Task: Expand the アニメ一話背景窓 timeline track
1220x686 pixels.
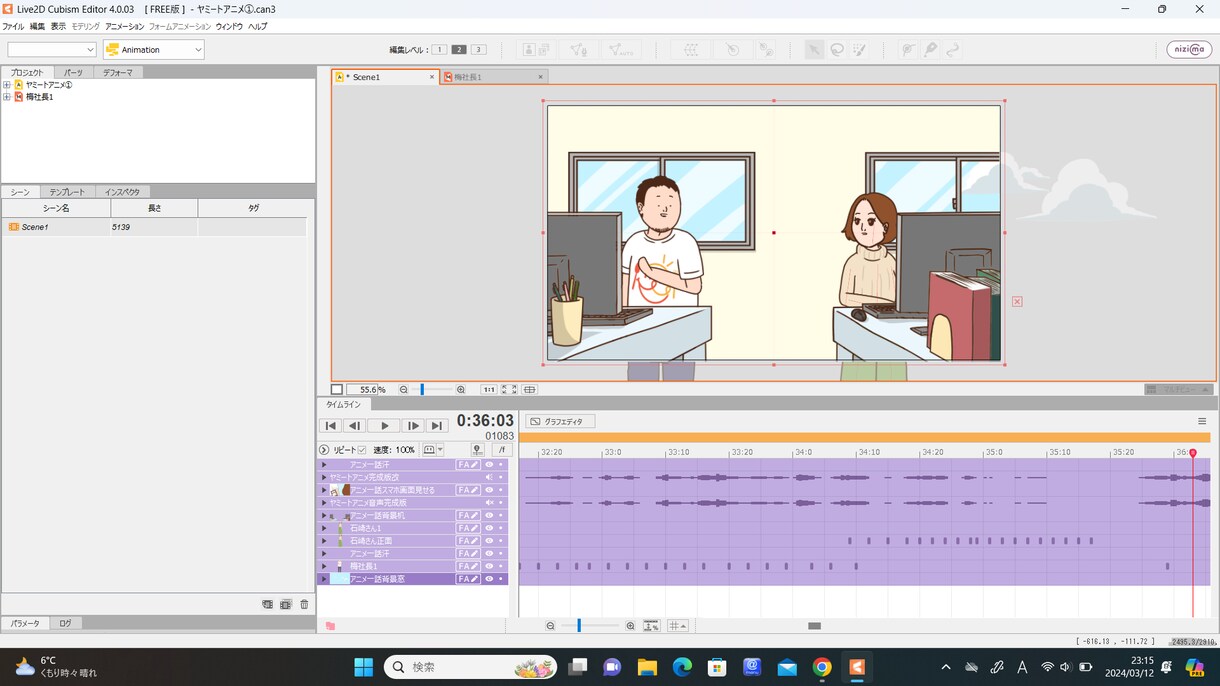Action: tap(324, 579)
